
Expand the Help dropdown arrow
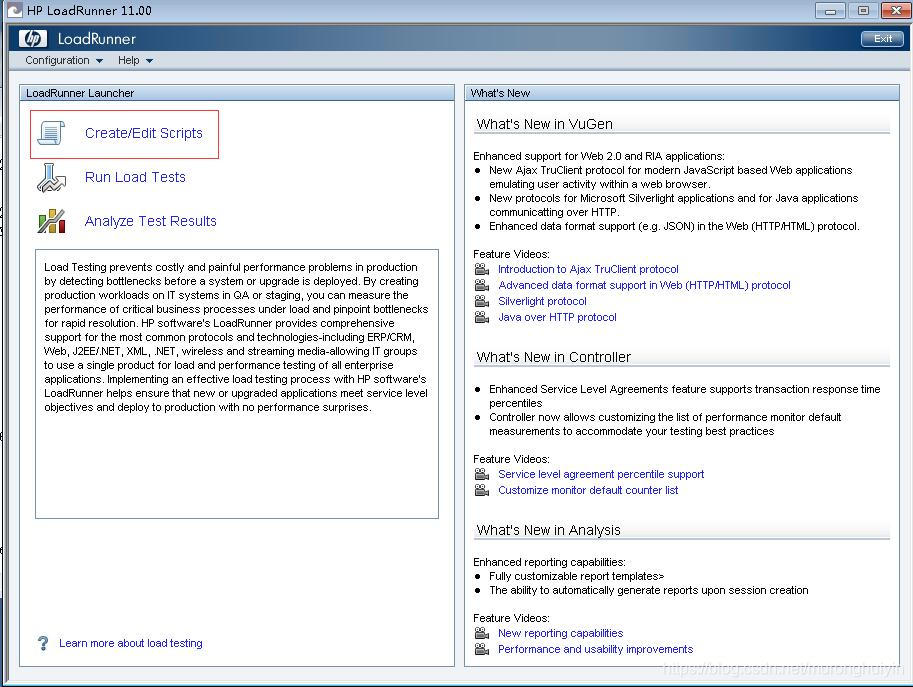coord(149,61)
